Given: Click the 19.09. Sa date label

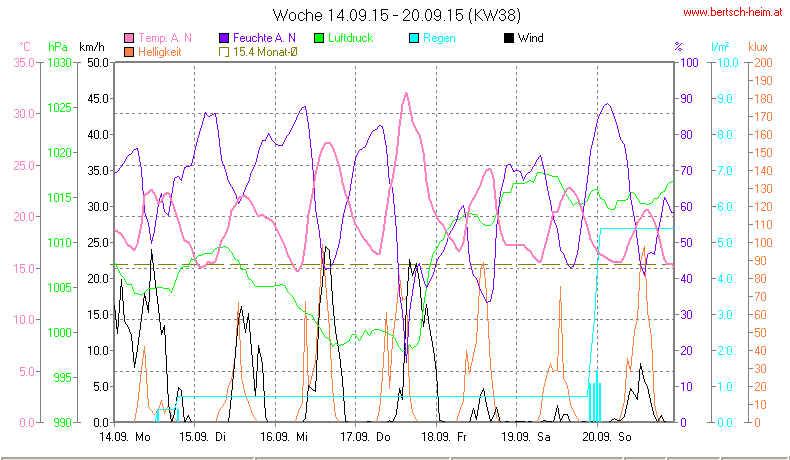Looking at the screenshot, I should (x=526, y=437).
